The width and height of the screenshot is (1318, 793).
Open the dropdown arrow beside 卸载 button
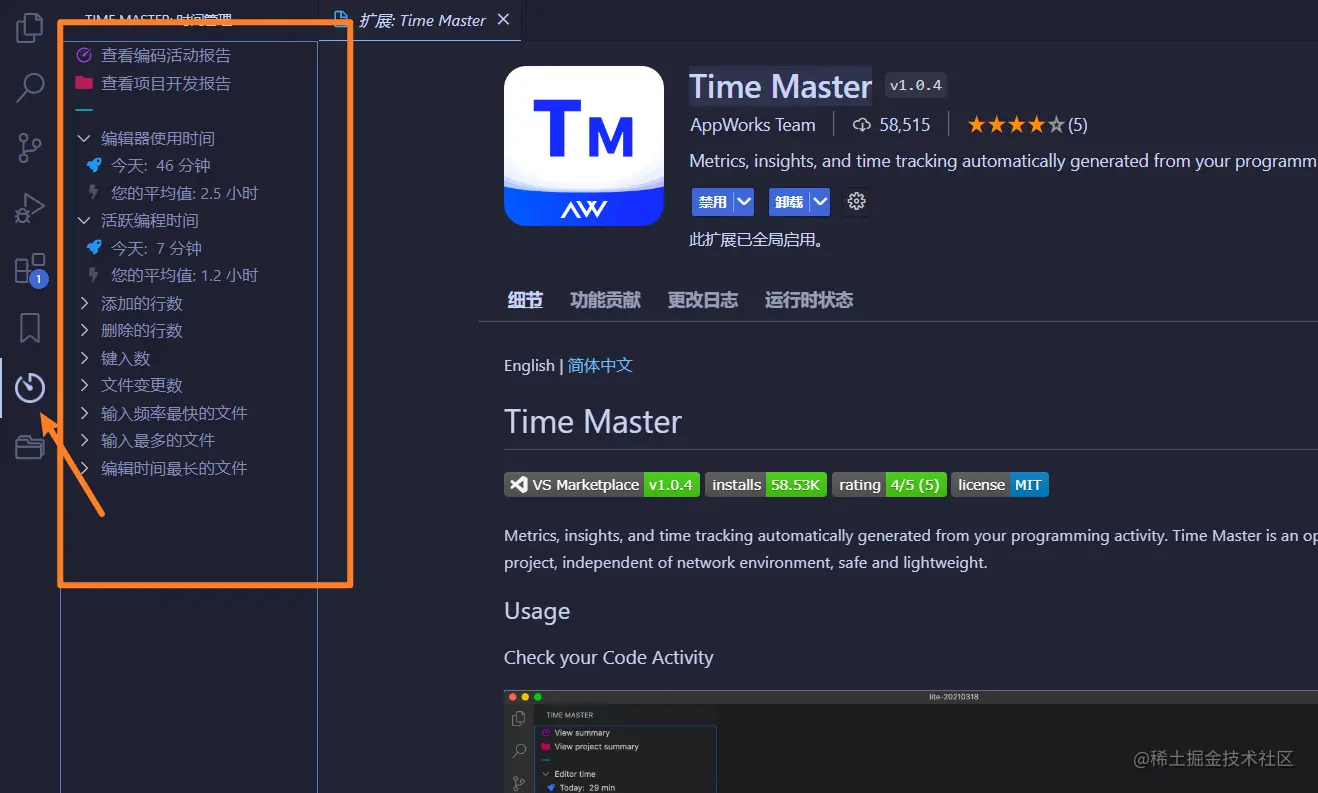click(x=820, y=201)
